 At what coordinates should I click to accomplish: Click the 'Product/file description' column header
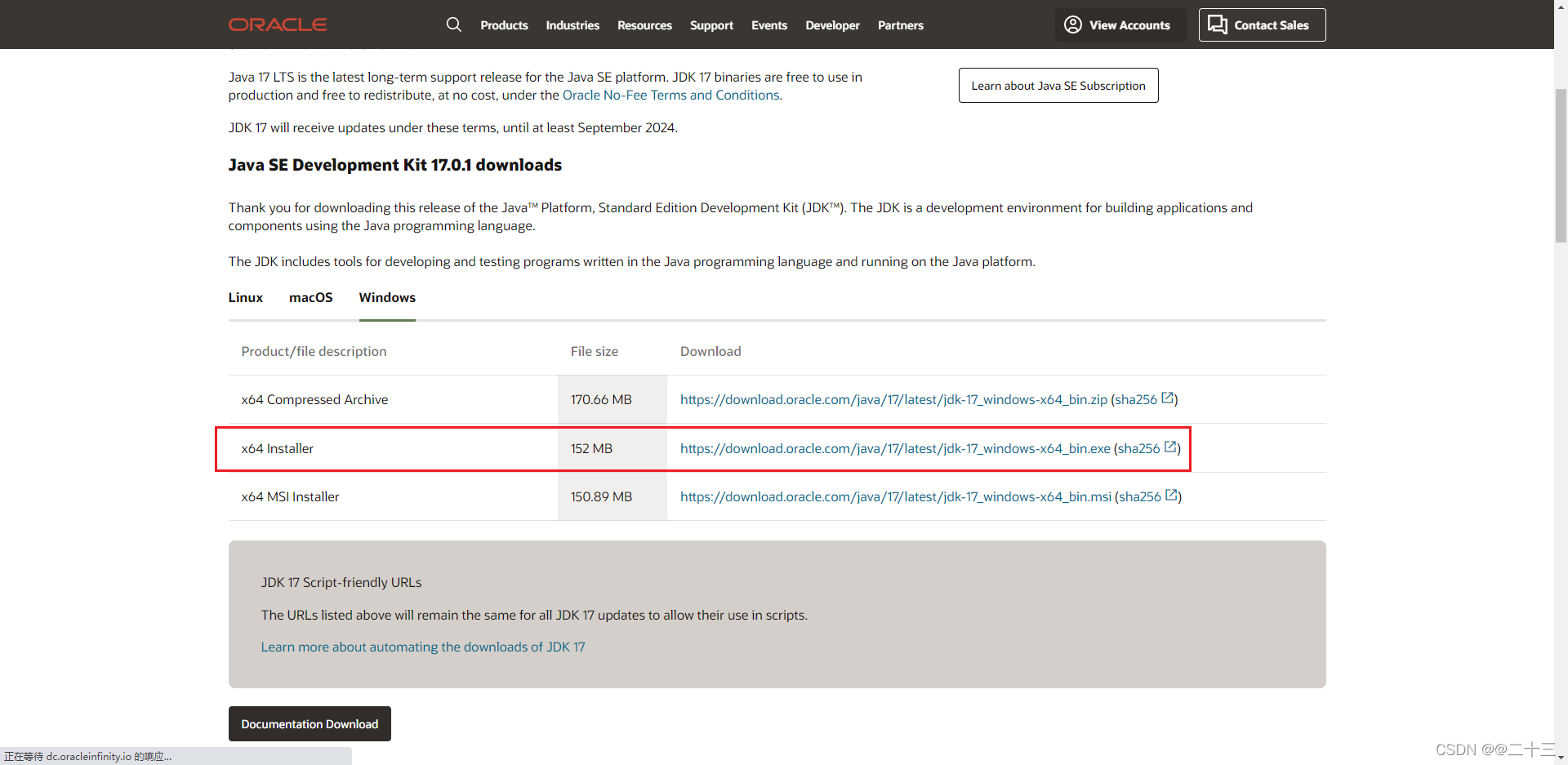[314, 352]
